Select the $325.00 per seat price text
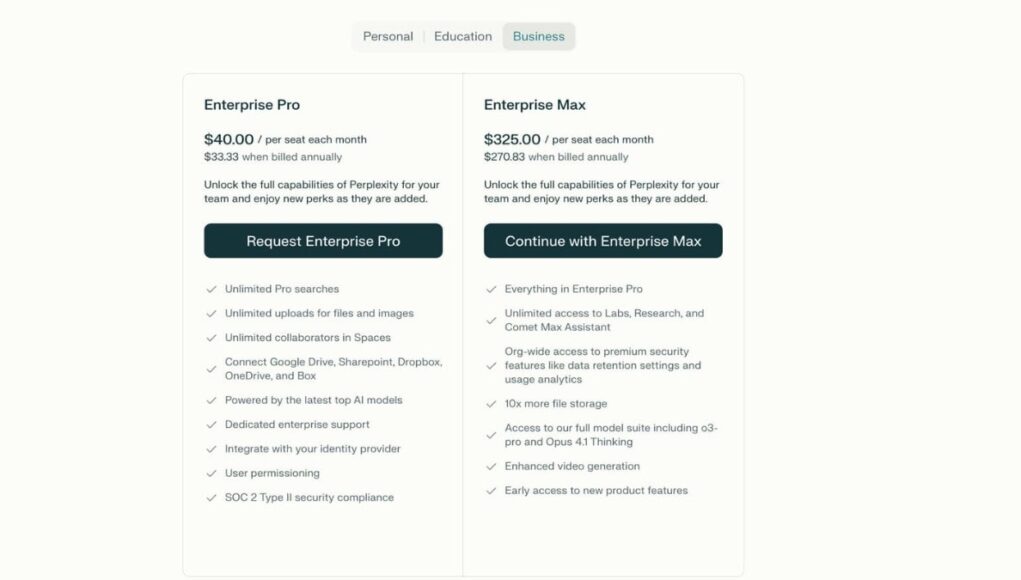Image resolution: width=1021 pixels, height=580 pixels. 510,139
